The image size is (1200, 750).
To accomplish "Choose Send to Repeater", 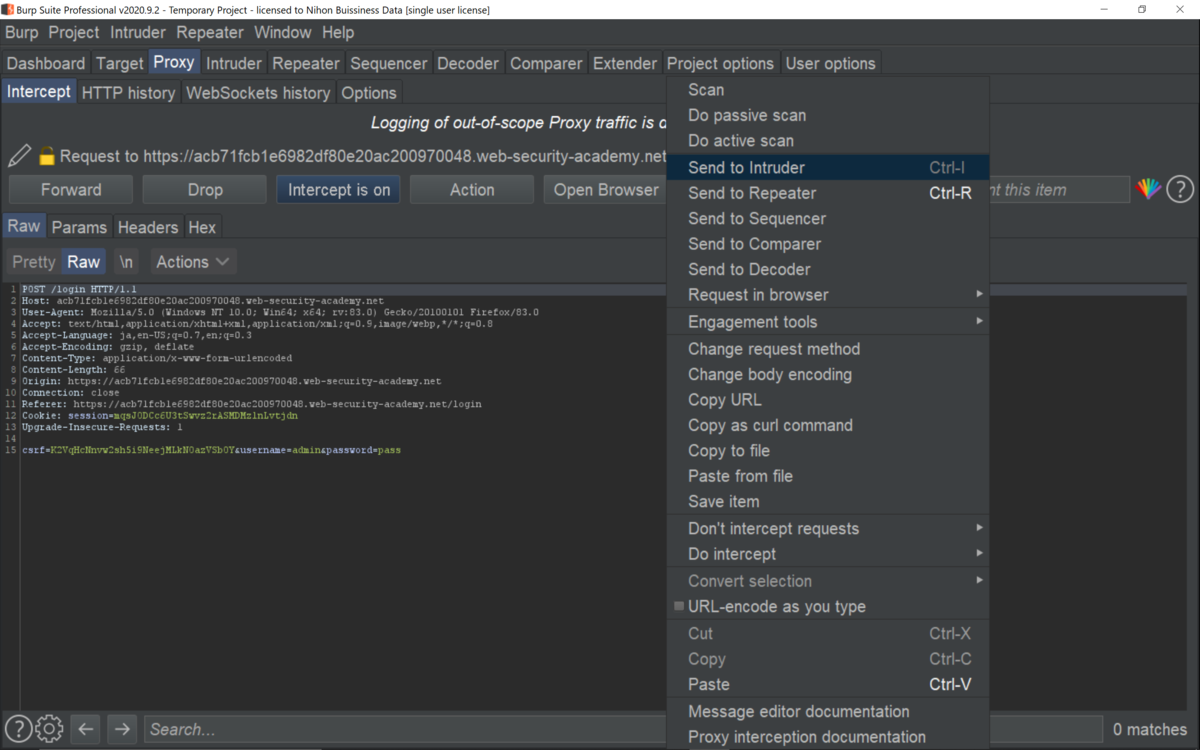I will coord(828,193).
